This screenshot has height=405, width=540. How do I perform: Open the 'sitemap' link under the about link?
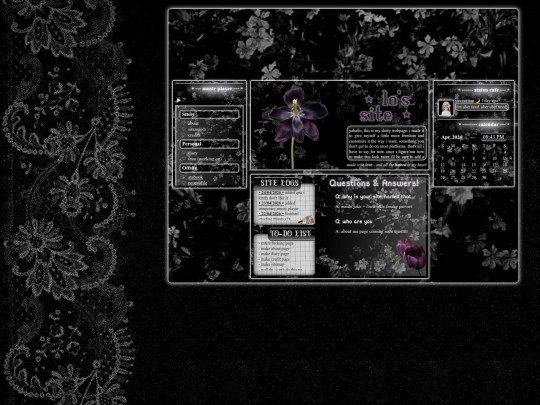[197, 129]
